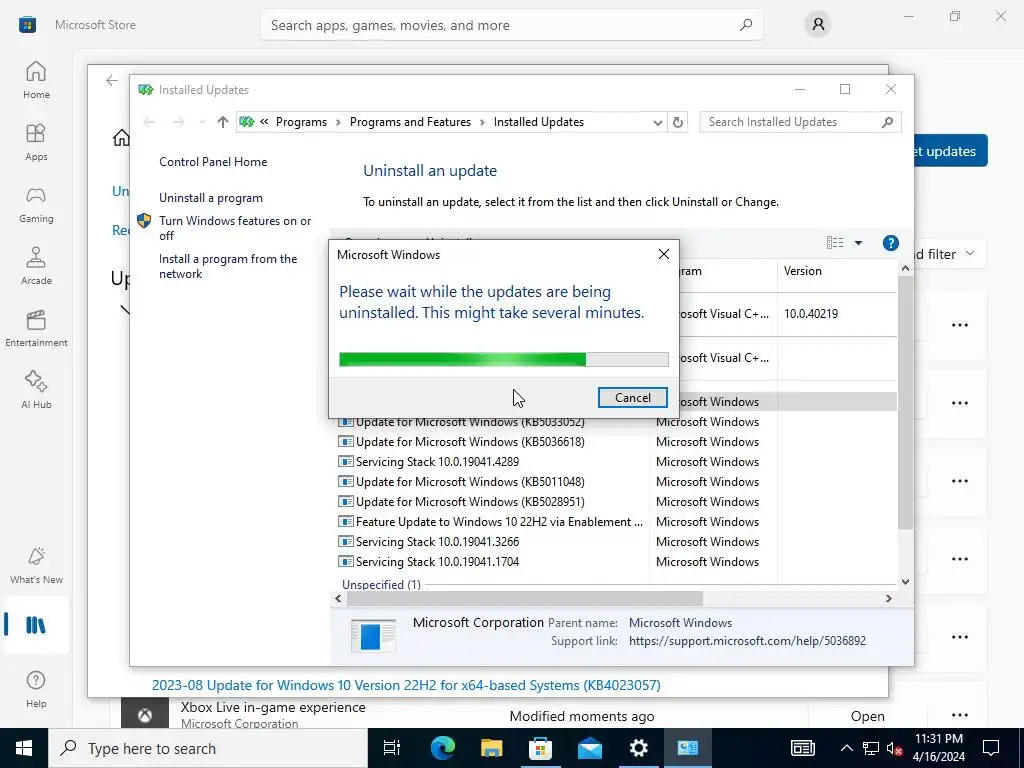The width and height of the screenshot is (1024, 768).
Task: Click Turn Windows features on or off
Action: [235, 228]
